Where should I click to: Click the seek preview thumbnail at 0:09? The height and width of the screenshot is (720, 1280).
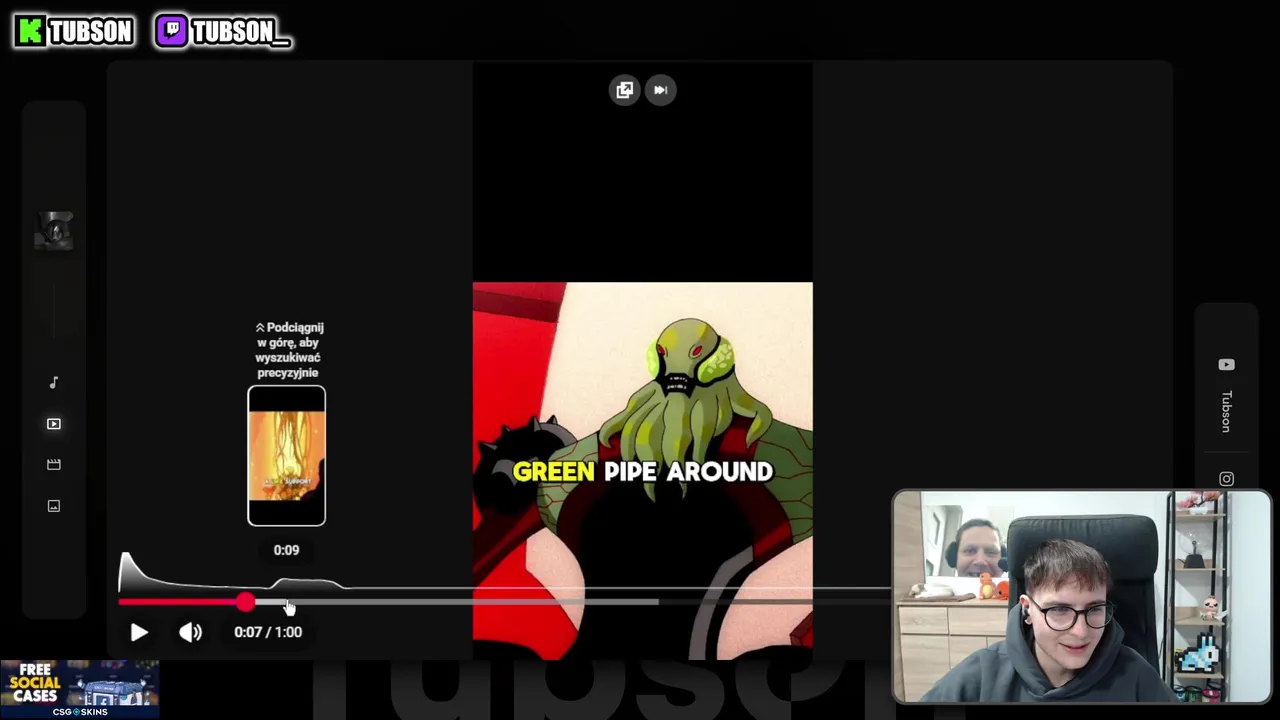pyautogui.click(x=286, y=455)
